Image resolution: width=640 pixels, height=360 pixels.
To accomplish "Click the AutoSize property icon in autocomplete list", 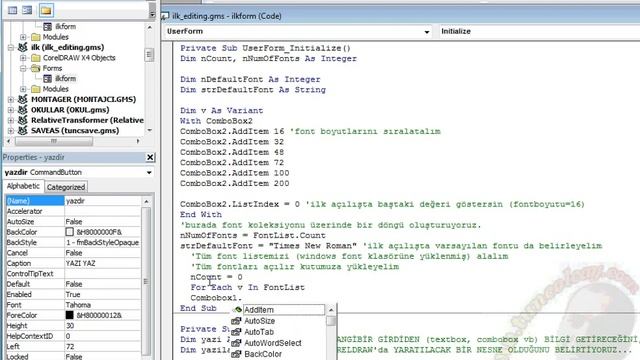I will (x=236, y=321).
